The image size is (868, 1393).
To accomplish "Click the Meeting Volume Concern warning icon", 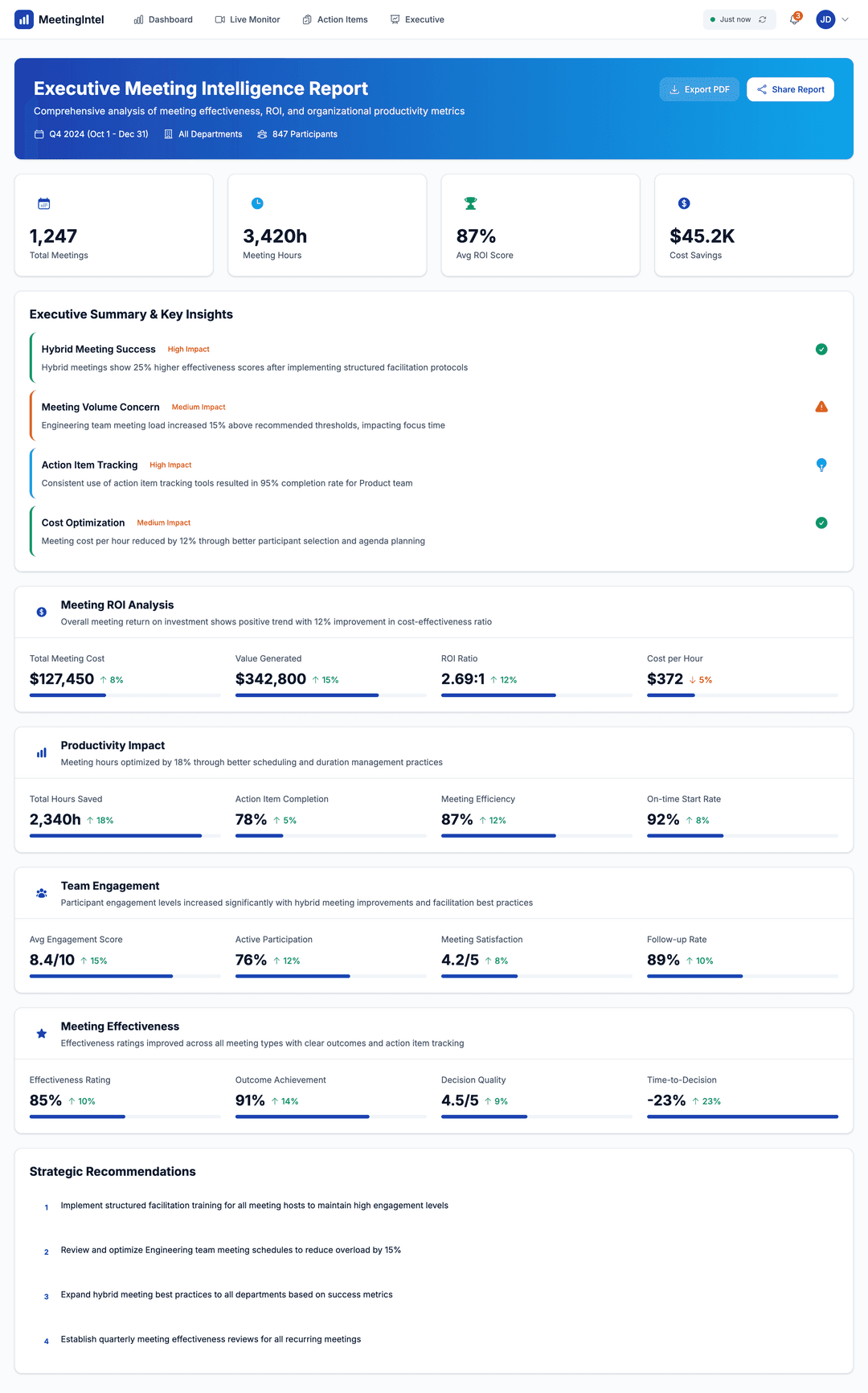I will point(821,407).
